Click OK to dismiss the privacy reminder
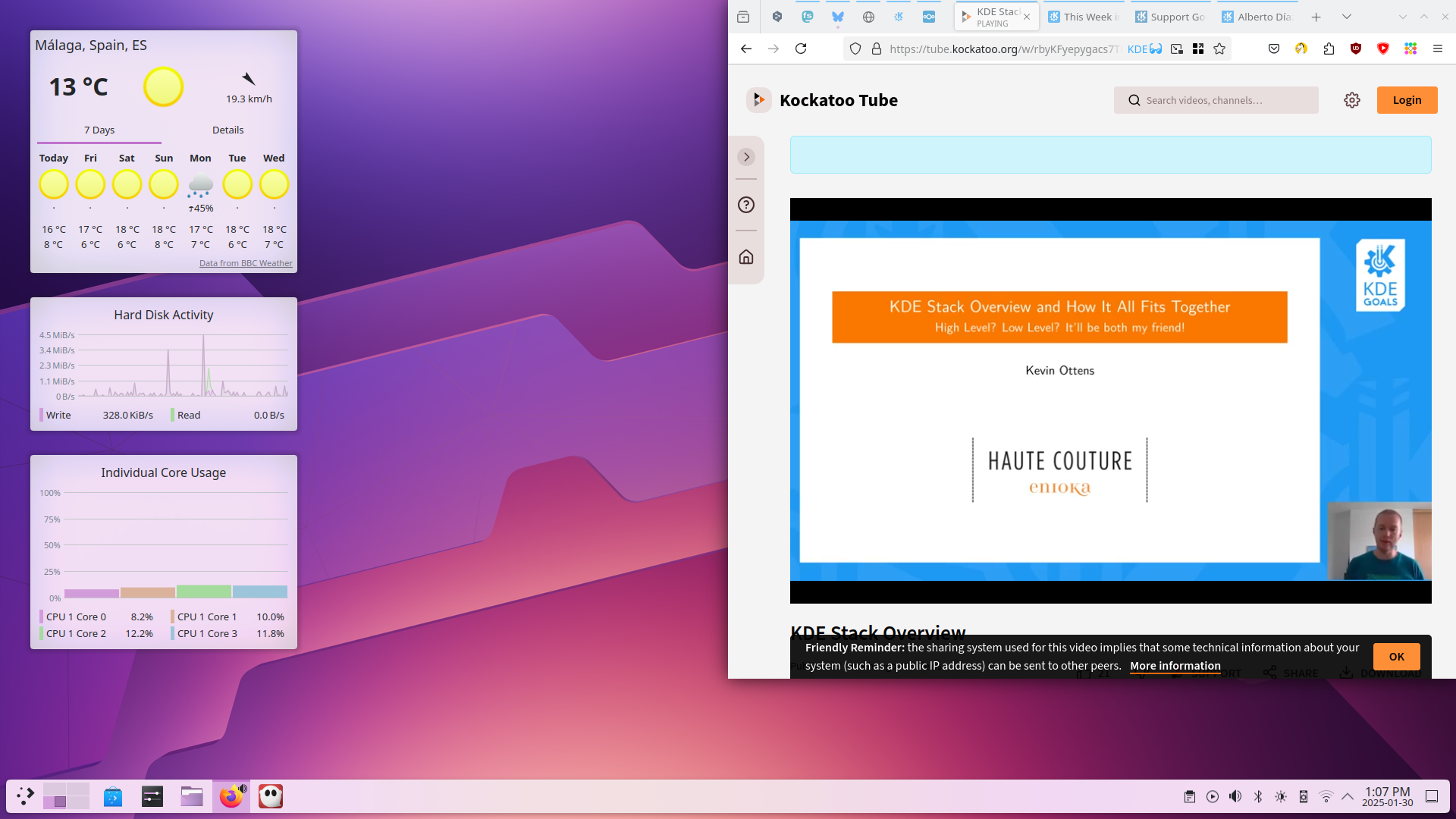Image resolution: width=1456 pixels, height=819 pixels. tap(1395, 656)
